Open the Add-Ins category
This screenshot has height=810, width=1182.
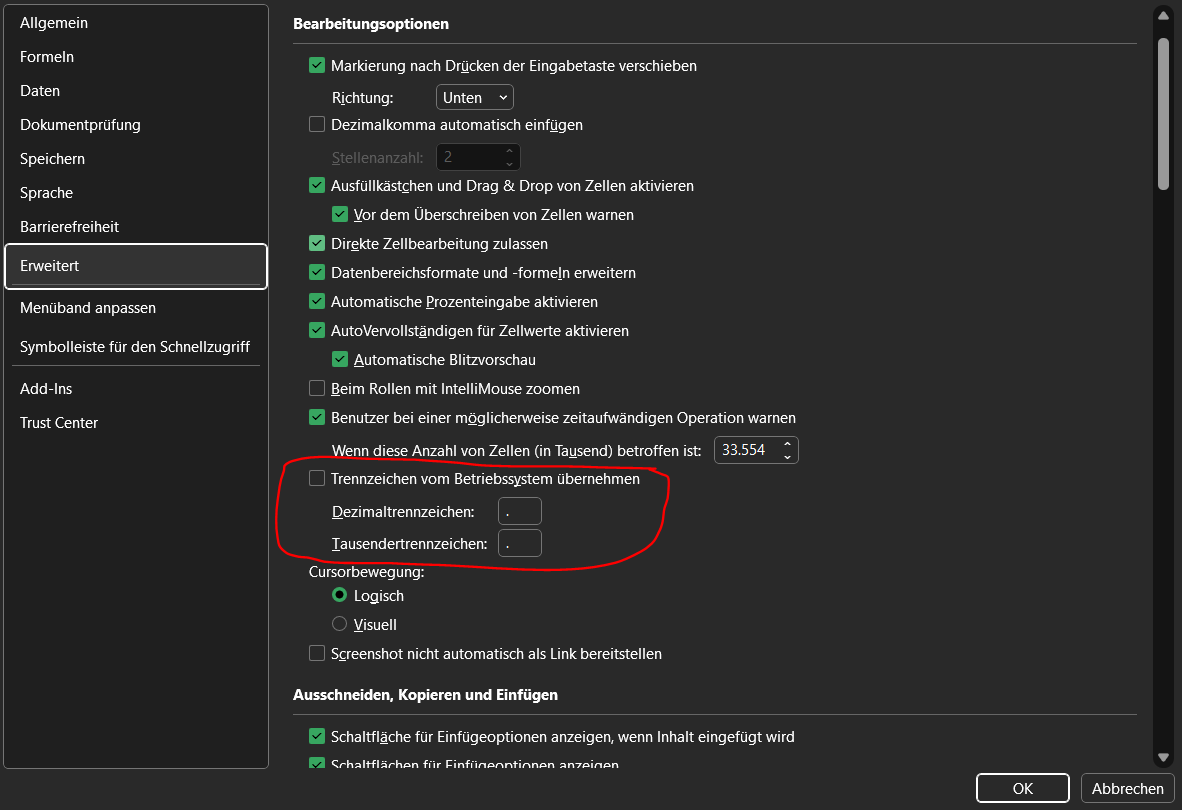click(x=46, y=389)
